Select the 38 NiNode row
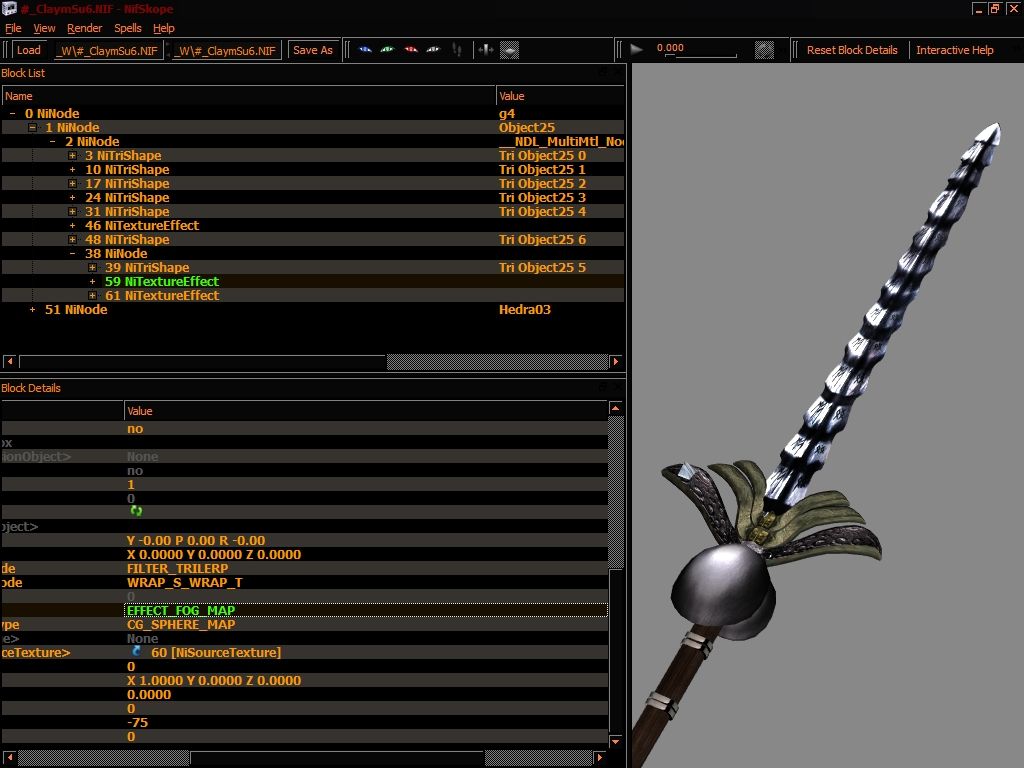The image size is (1024, 768). point(313,253)
